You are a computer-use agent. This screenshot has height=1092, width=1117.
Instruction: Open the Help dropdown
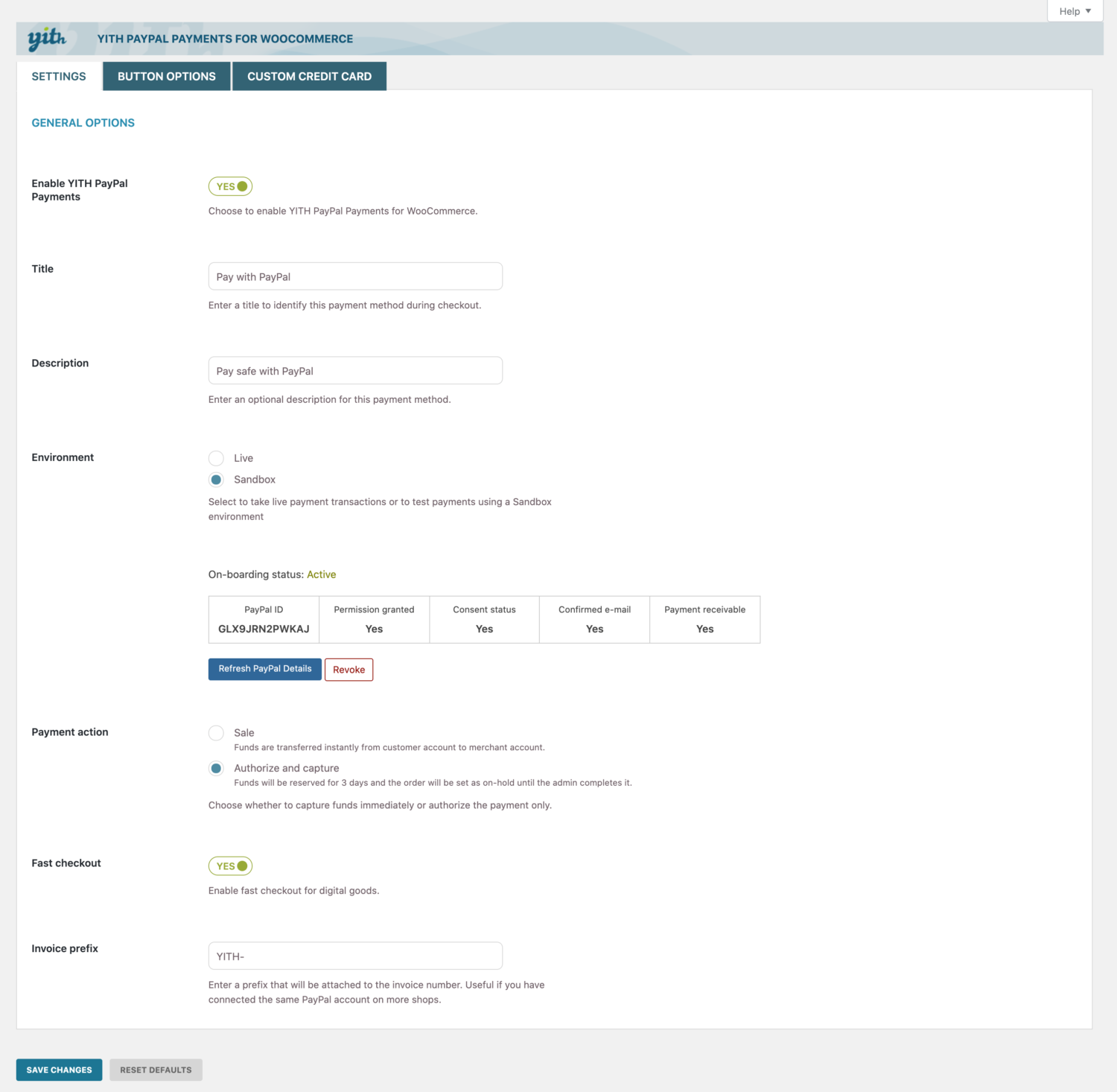(x=1075, y=11)
